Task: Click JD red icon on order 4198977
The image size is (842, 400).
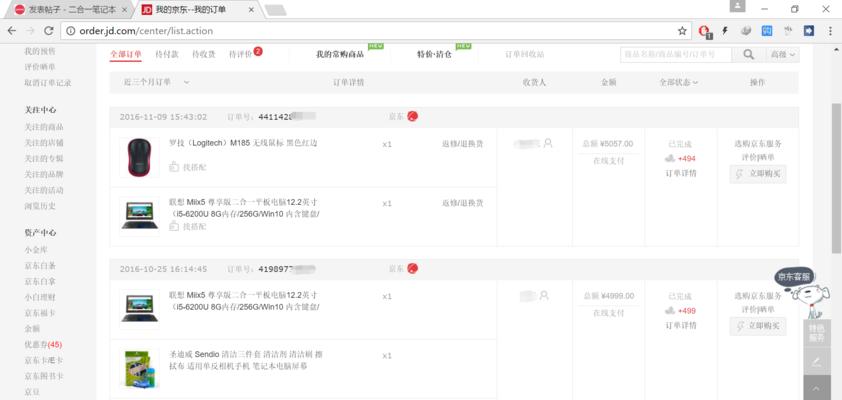Action: [412, 268]
